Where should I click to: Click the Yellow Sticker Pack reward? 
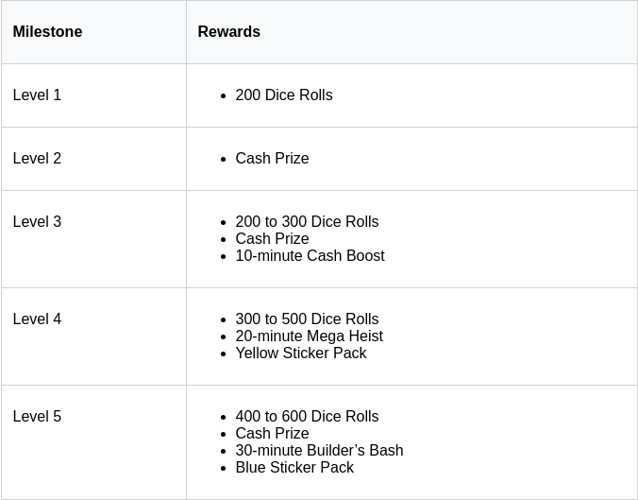tap(301, 353)
